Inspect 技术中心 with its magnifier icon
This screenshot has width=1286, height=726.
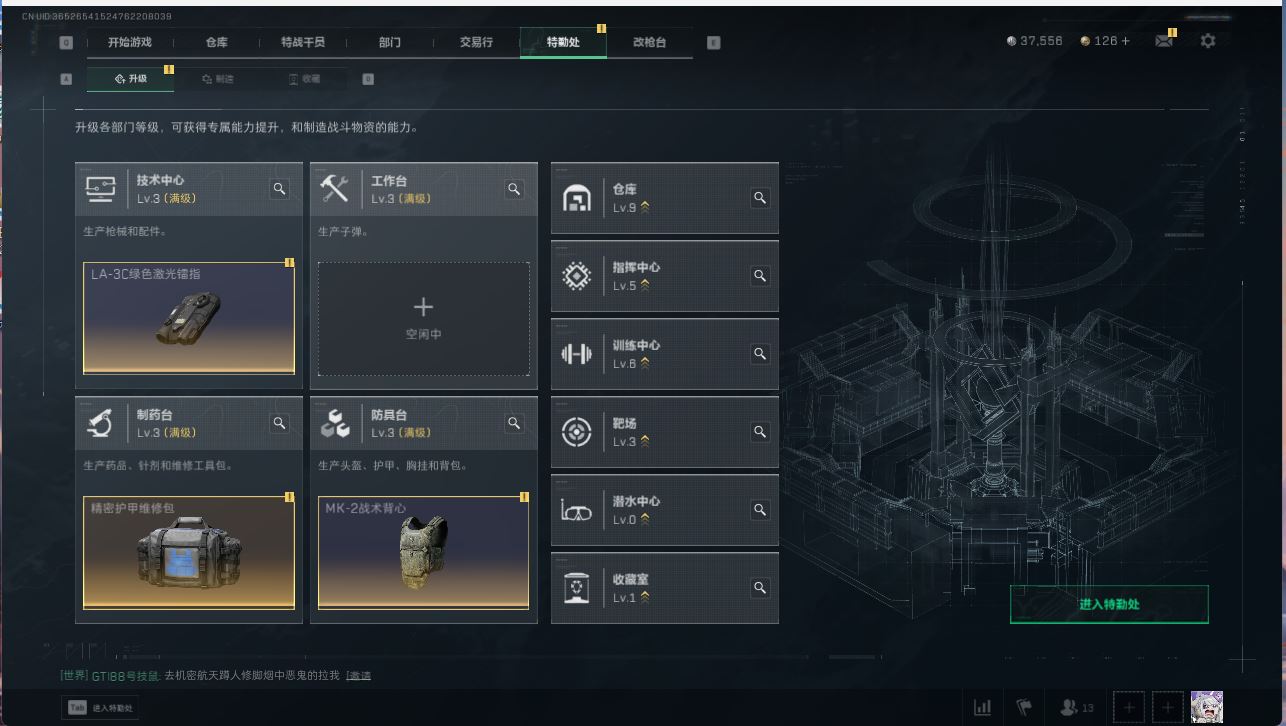tap(279, 189)
